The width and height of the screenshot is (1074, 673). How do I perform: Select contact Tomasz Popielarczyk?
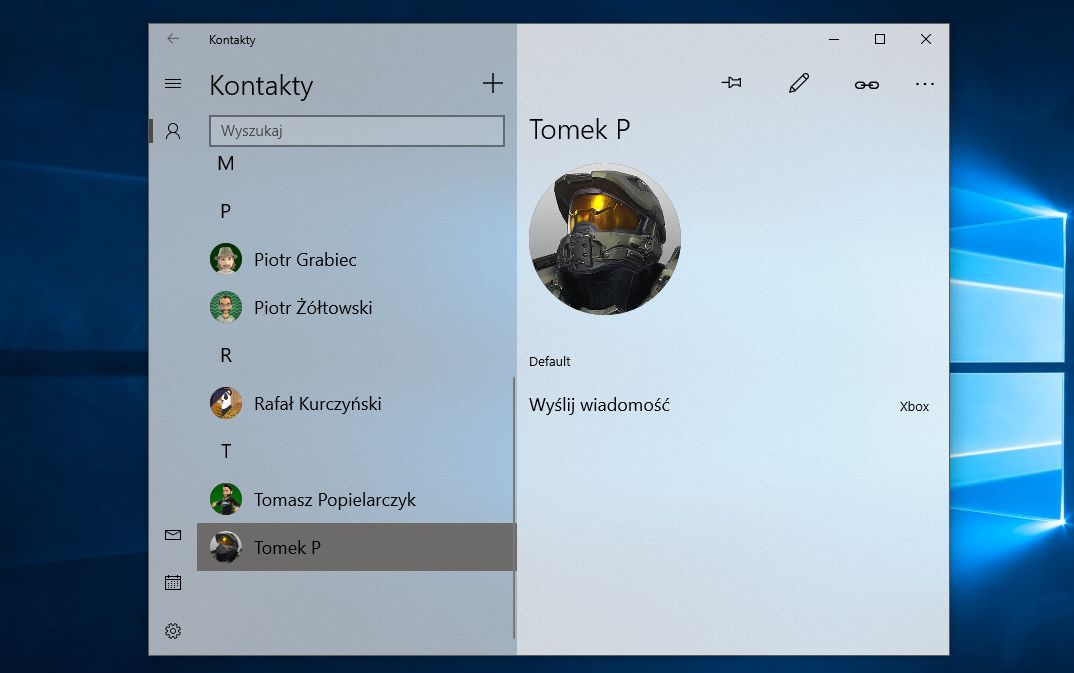click(x=355, y=499)
